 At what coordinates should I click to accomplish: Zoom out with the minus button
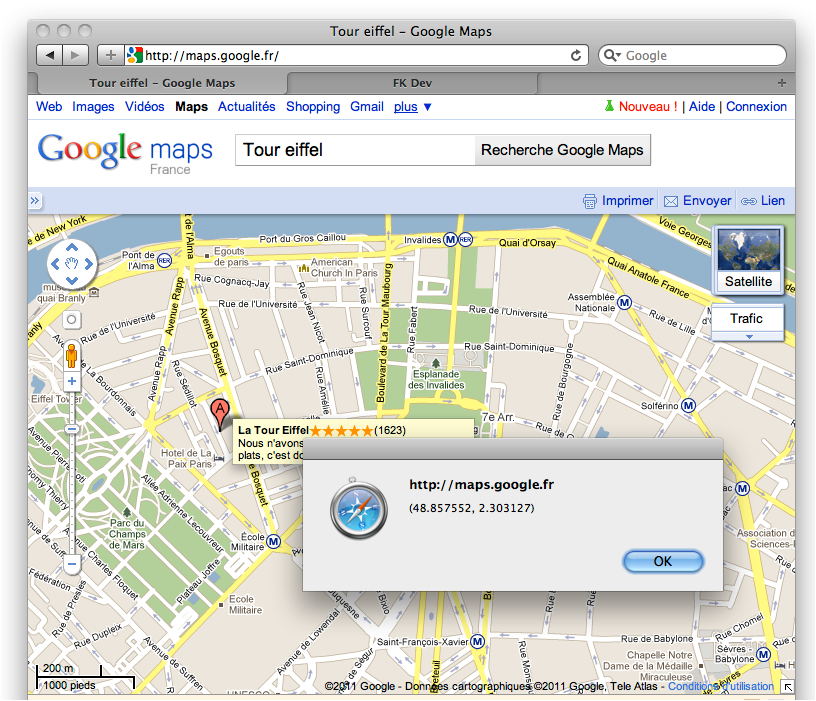pyautogui.click(x=72, y=564)
